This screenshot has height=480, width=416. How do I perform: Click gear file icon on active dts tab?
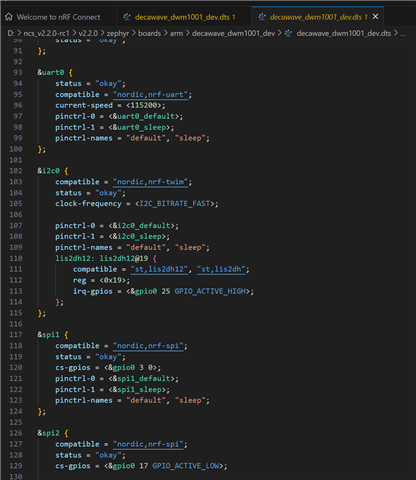(x=262, y=17)
